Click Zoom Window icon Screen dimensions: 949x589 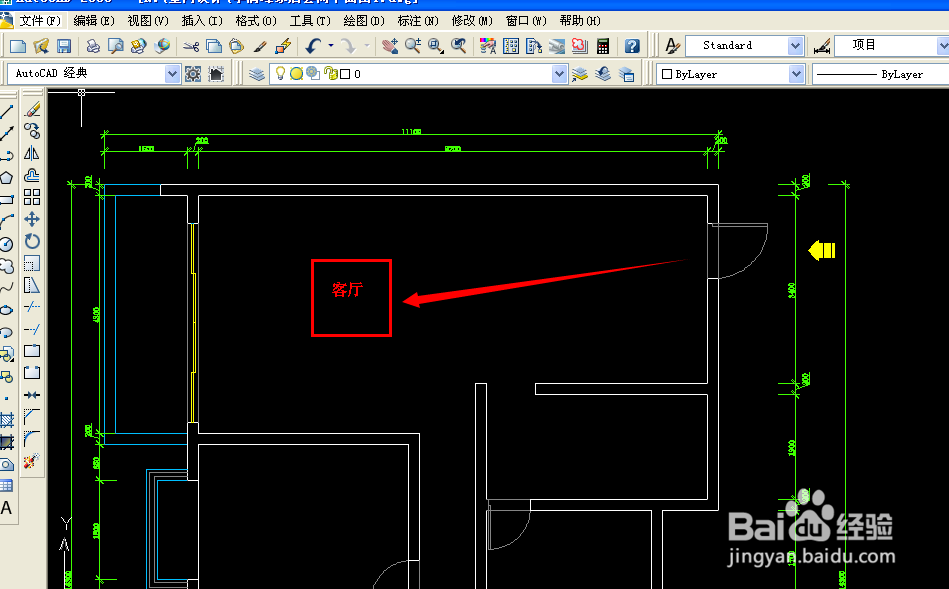[436, 46]
